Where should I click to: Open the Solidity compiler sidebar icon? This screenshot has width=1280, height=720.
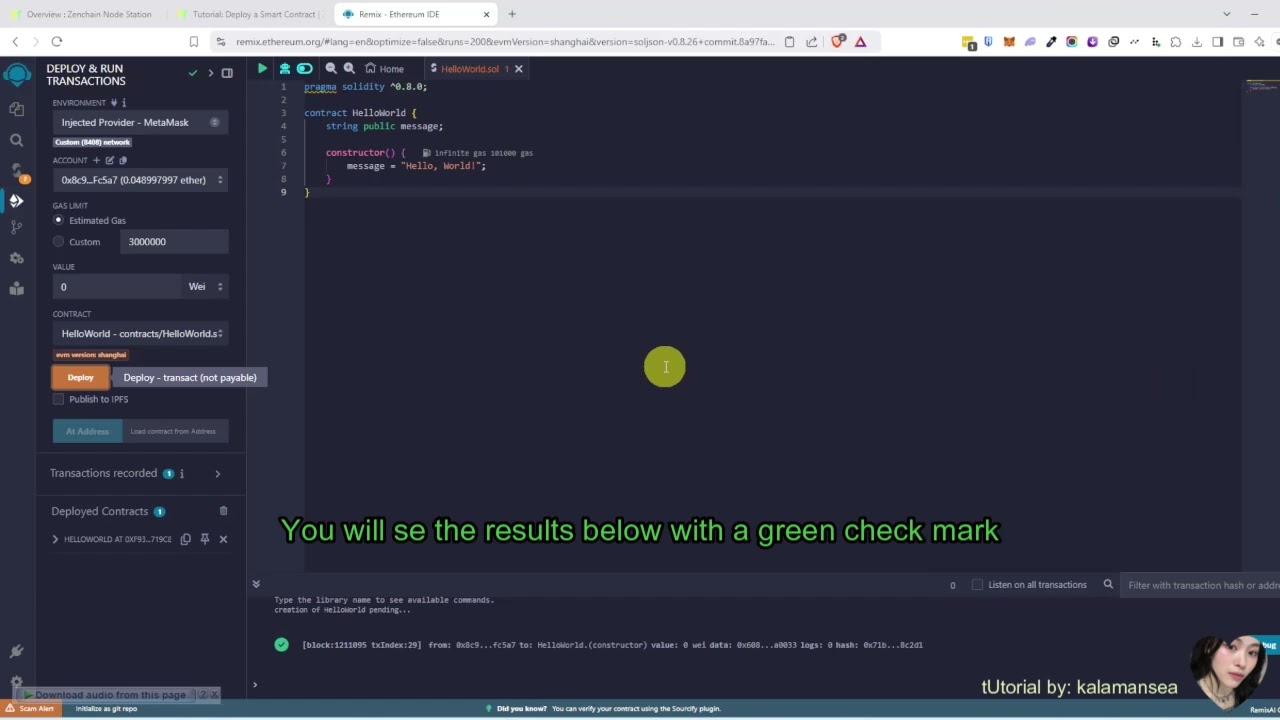[x=16, y=171]
